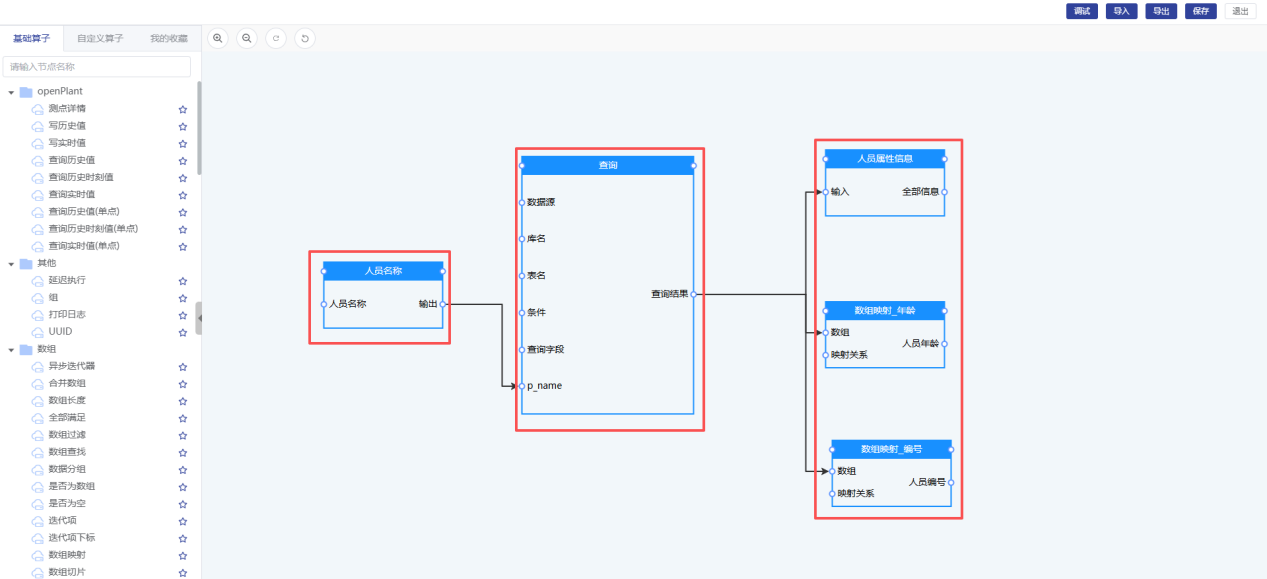Open the 我的收藏 tab
The image size is (1267, 579).
pyautogui.click(x=168, y=39)
